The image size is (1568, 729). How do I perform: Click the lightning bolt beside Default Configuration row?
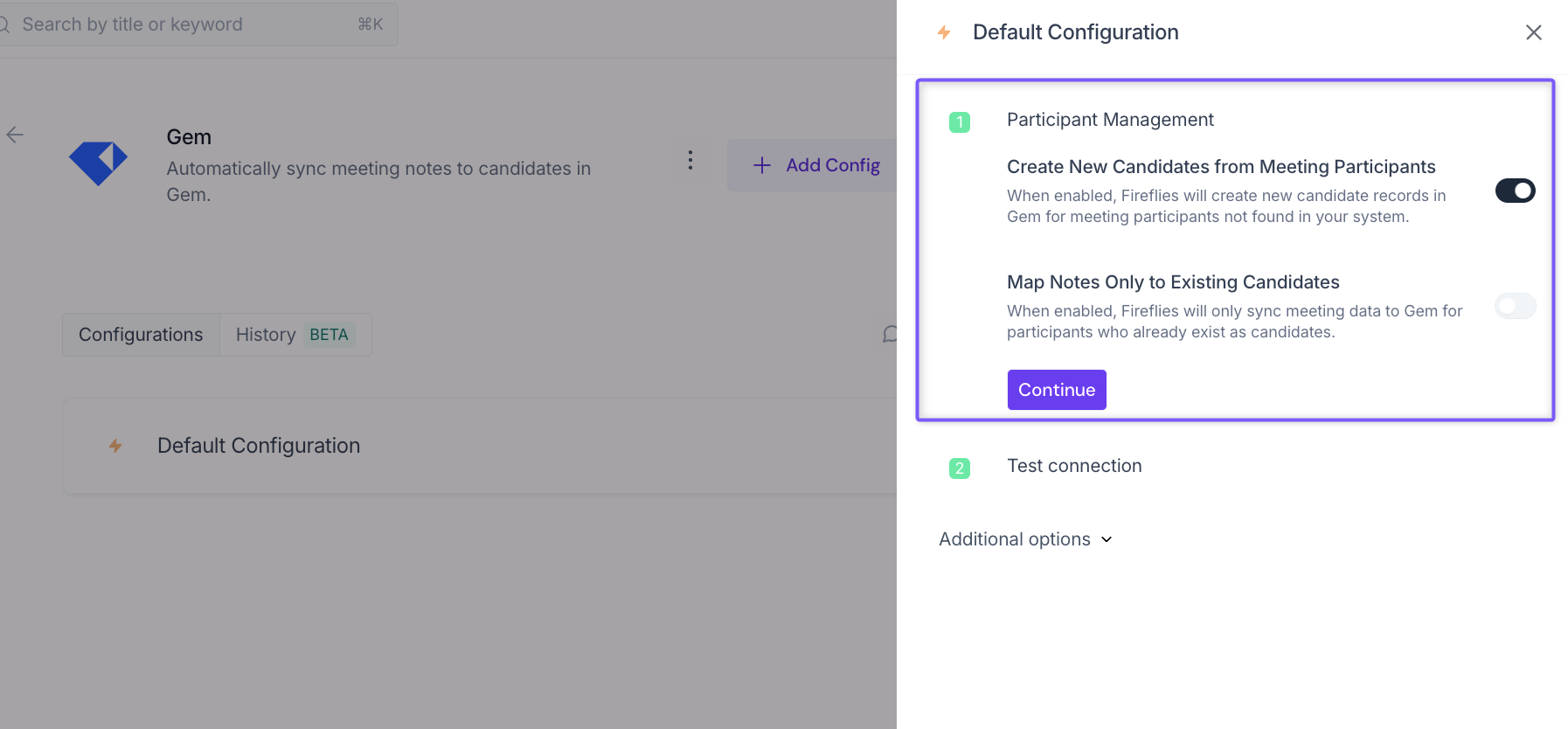click(115, 446)
